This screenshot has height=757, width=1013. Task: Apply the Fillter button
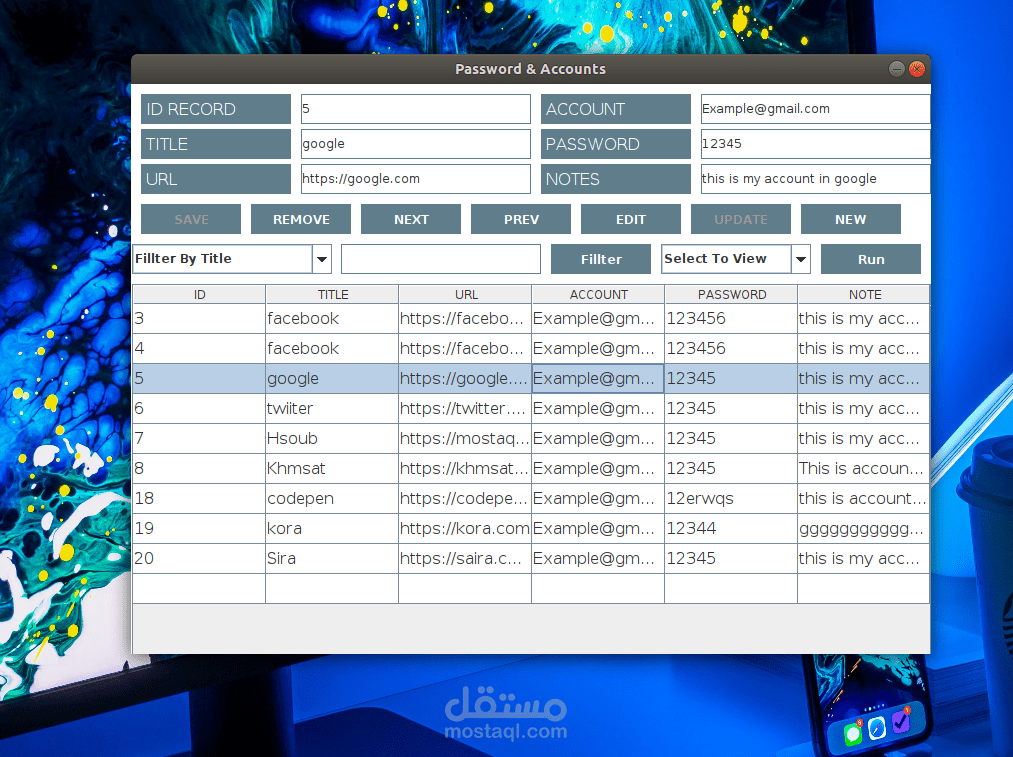[601, 259]
